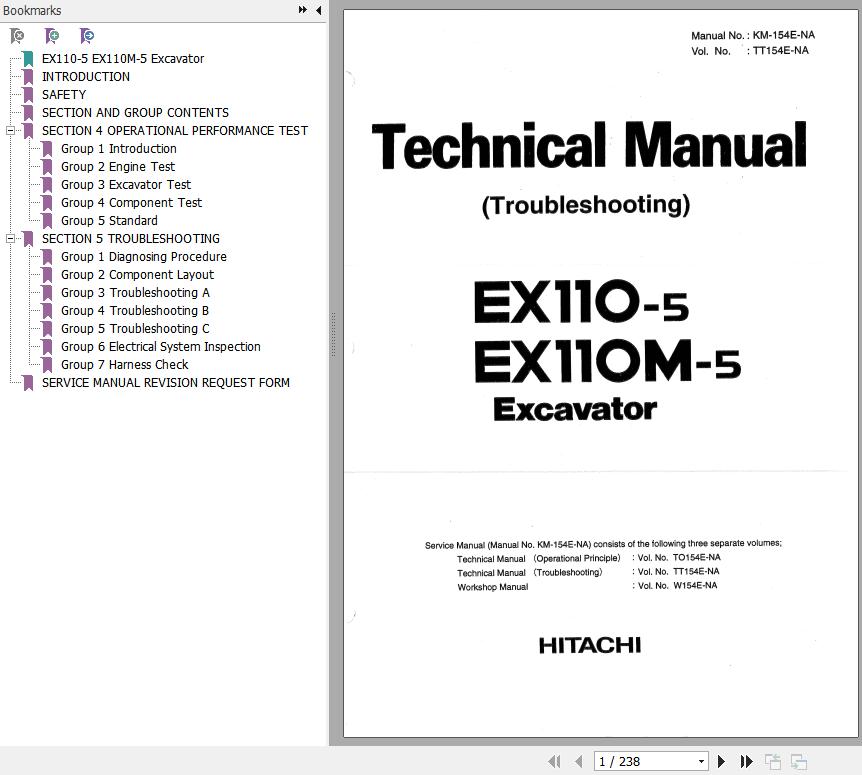Click Vol. No. W154E-NA text for Workshop Manual

point(677,586)
